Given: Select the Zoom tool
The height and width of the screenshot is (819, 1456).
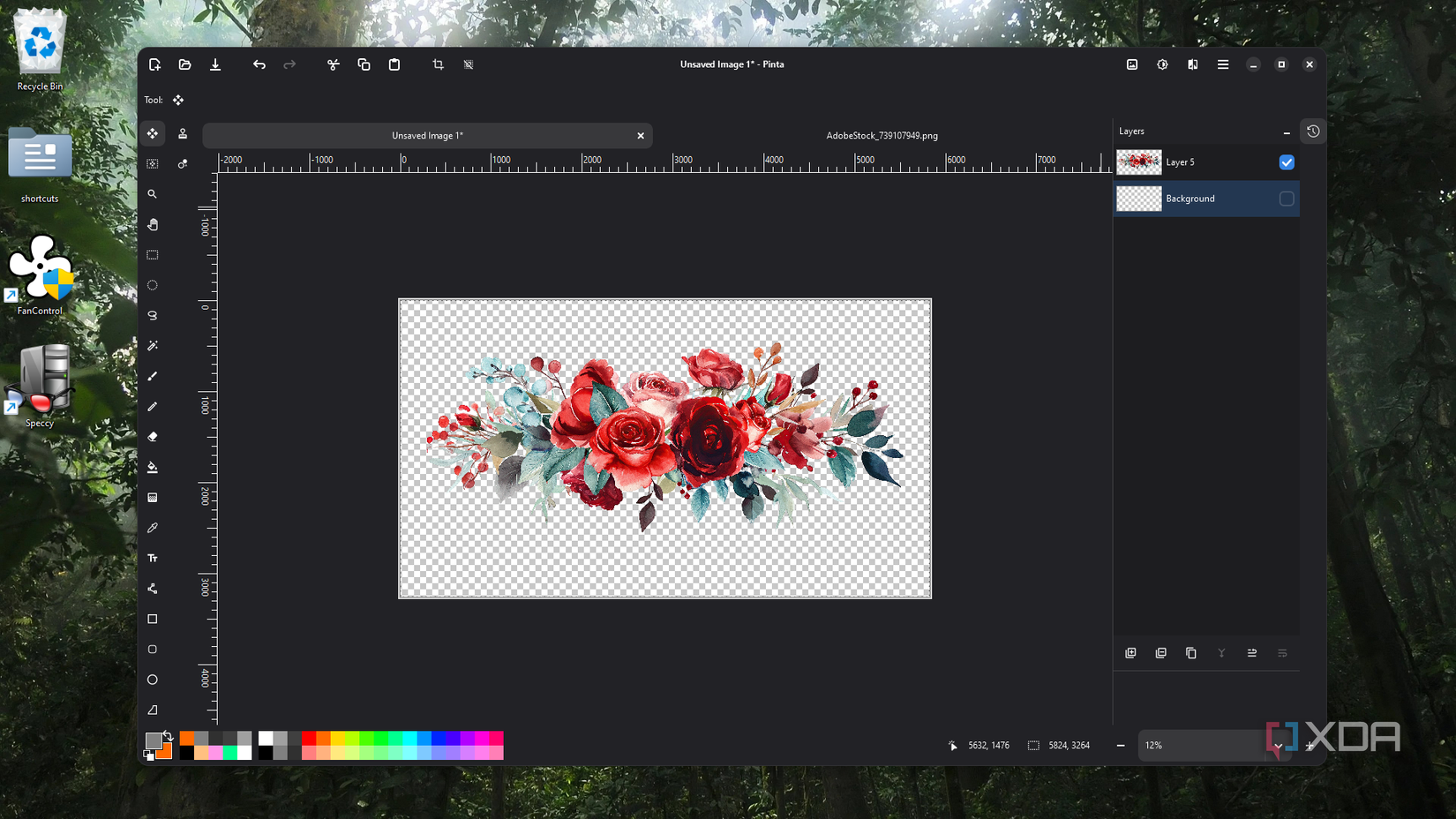Looking at the screenshot, I should coord(153,194).
